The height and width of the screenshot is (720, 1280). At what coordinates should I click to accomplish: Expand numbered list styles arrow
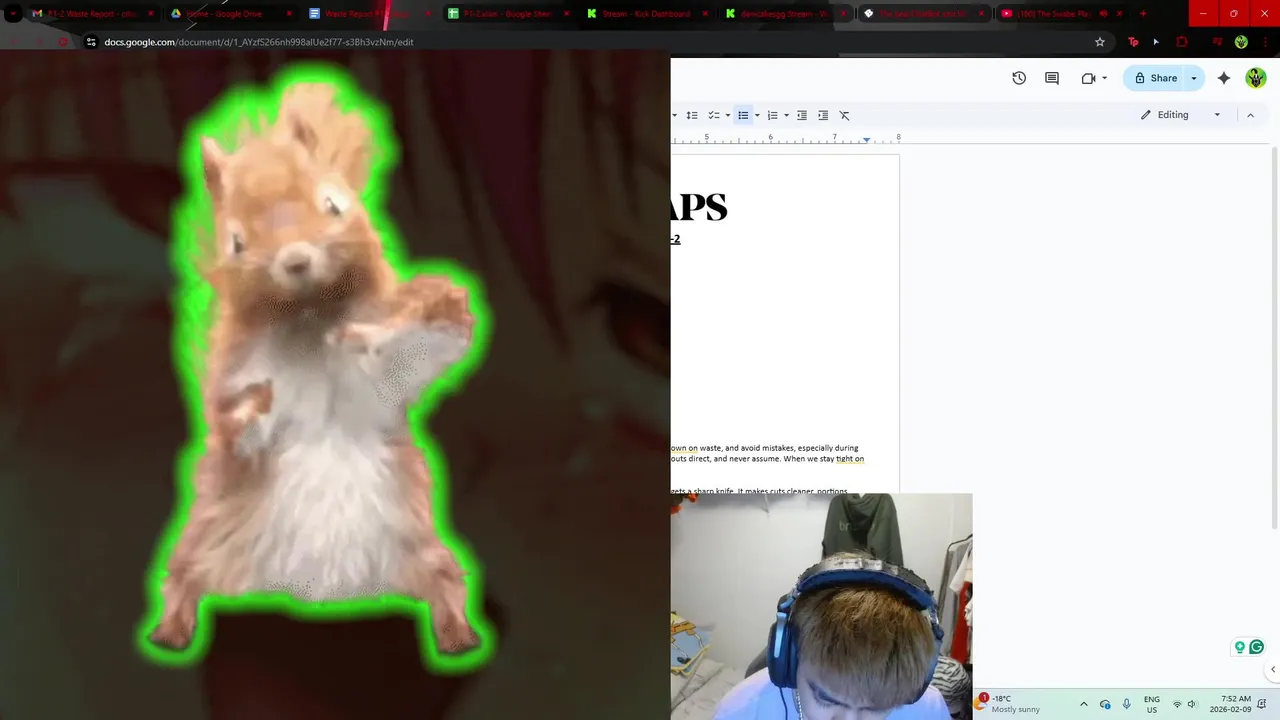(x=786, y=115)
